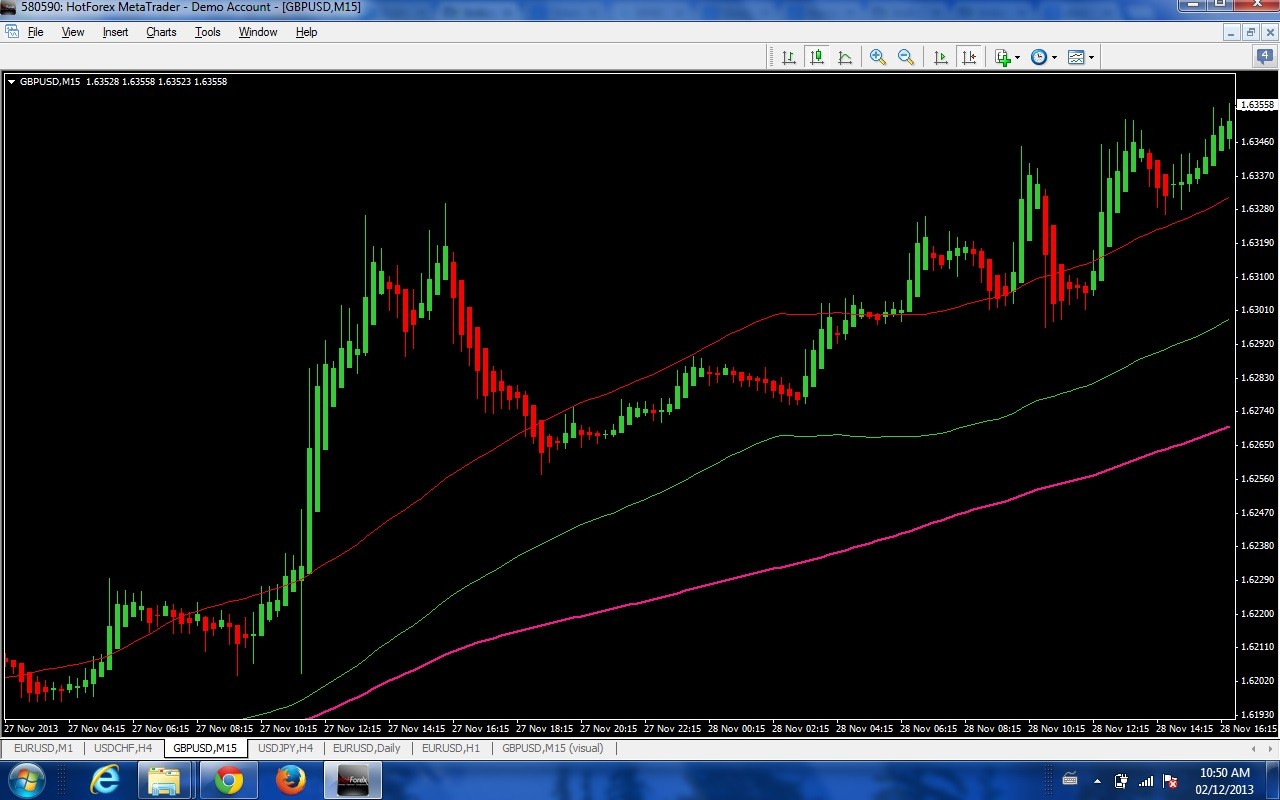Image resolution: width=1280 pixels, height=800 pixels.
Task: Open the Tools menu
Action: (x=208, y=32)
